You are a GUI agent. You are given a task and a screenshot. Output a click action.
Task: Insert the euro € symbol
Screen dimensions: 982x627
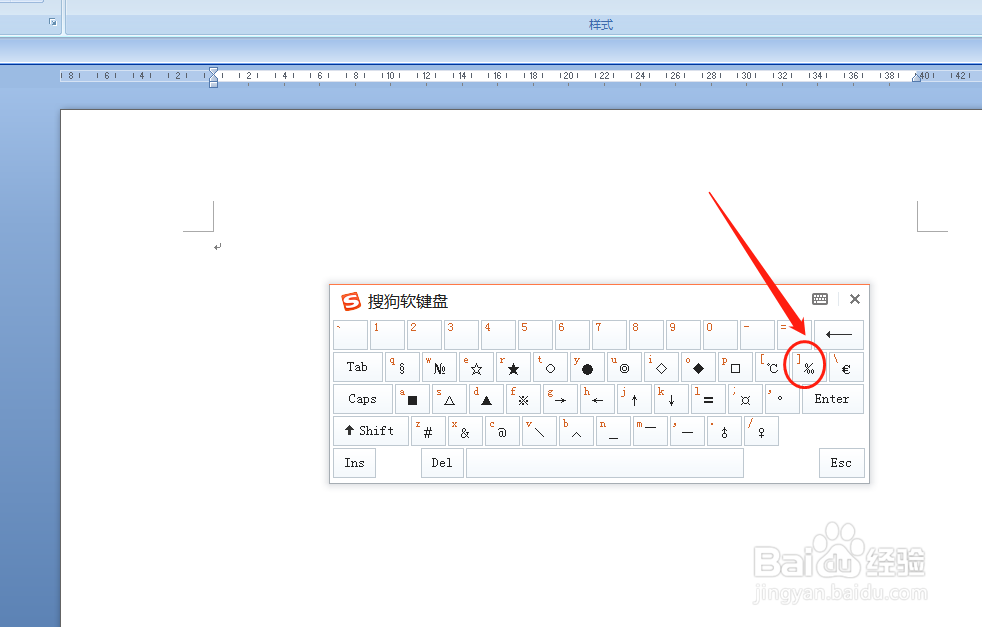(x=845, y=367)
